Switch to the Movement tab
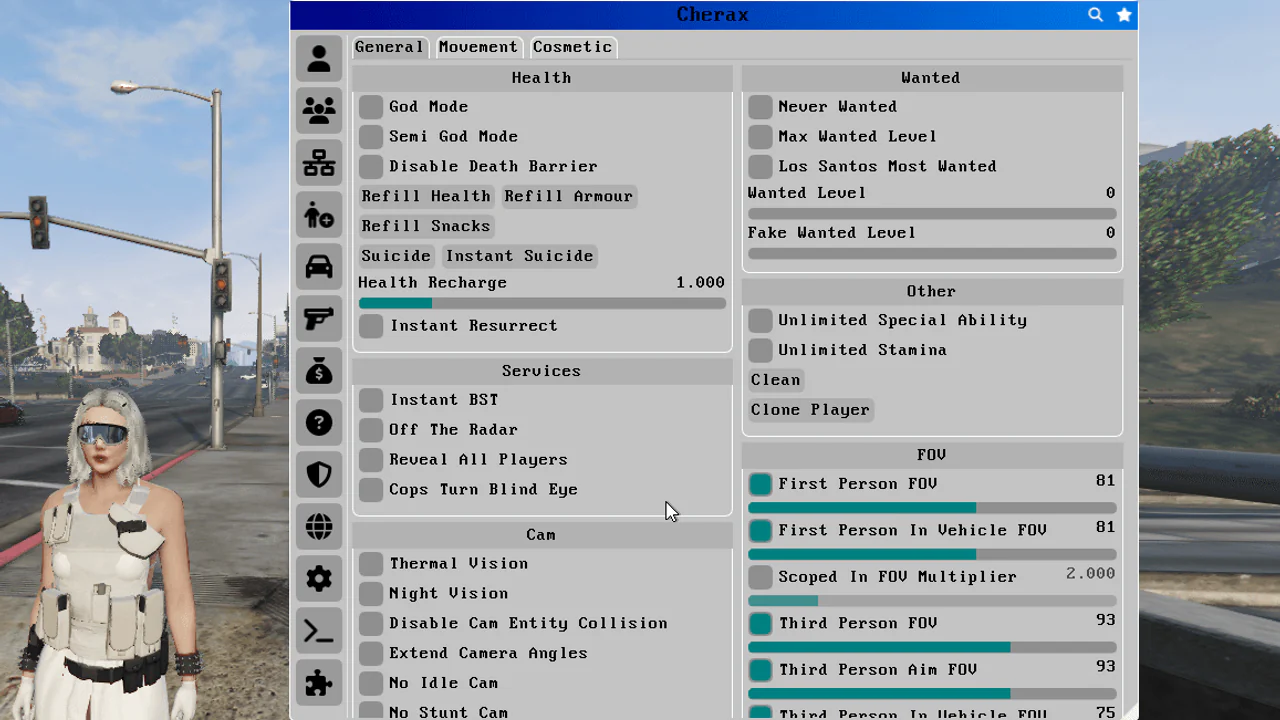Screen dimensions: 1280x720 click(x=478, y=47)
